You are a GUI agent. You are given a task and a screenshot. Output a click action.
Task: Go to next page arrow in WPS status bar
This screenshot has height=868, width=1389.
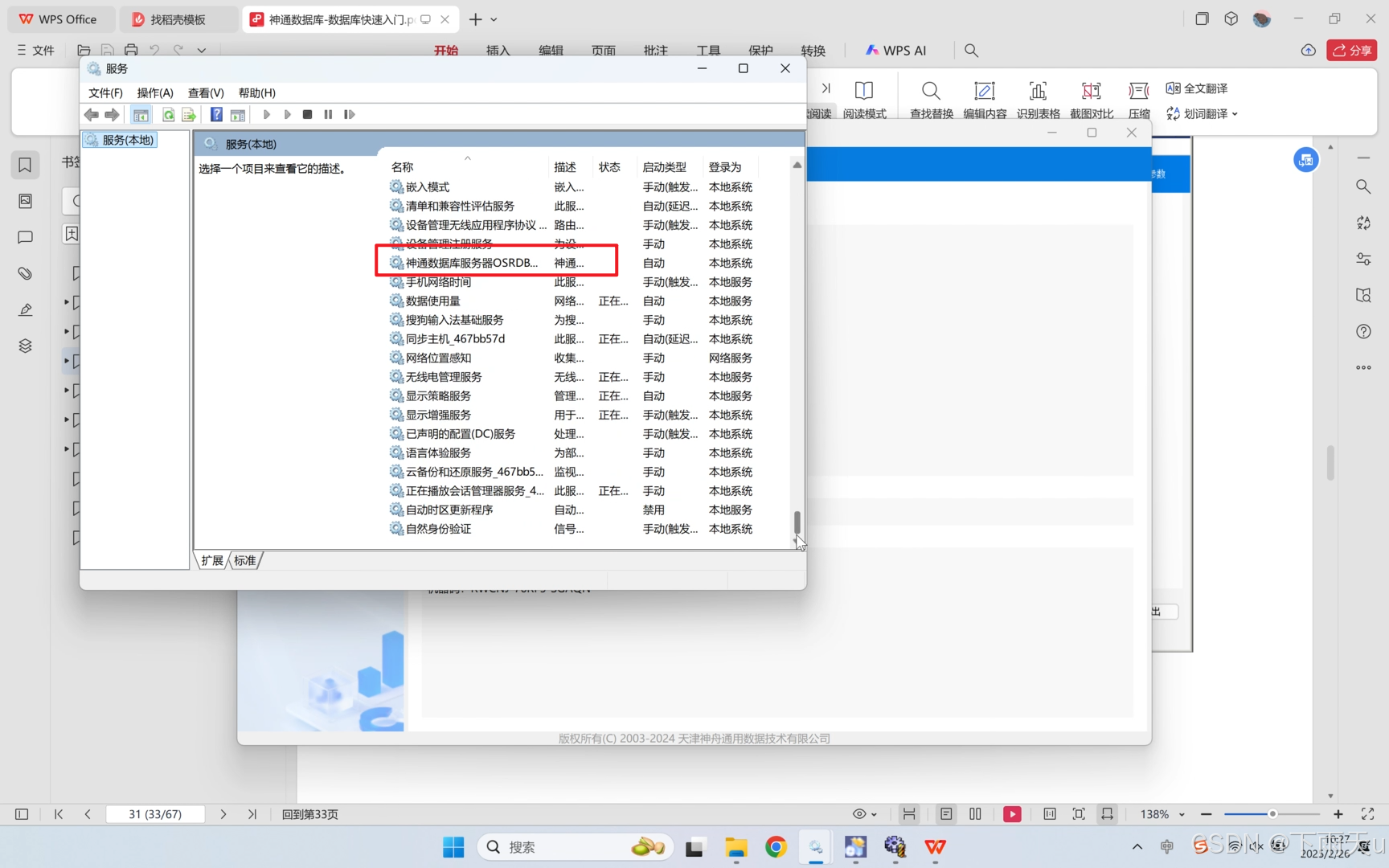point(223,814)
